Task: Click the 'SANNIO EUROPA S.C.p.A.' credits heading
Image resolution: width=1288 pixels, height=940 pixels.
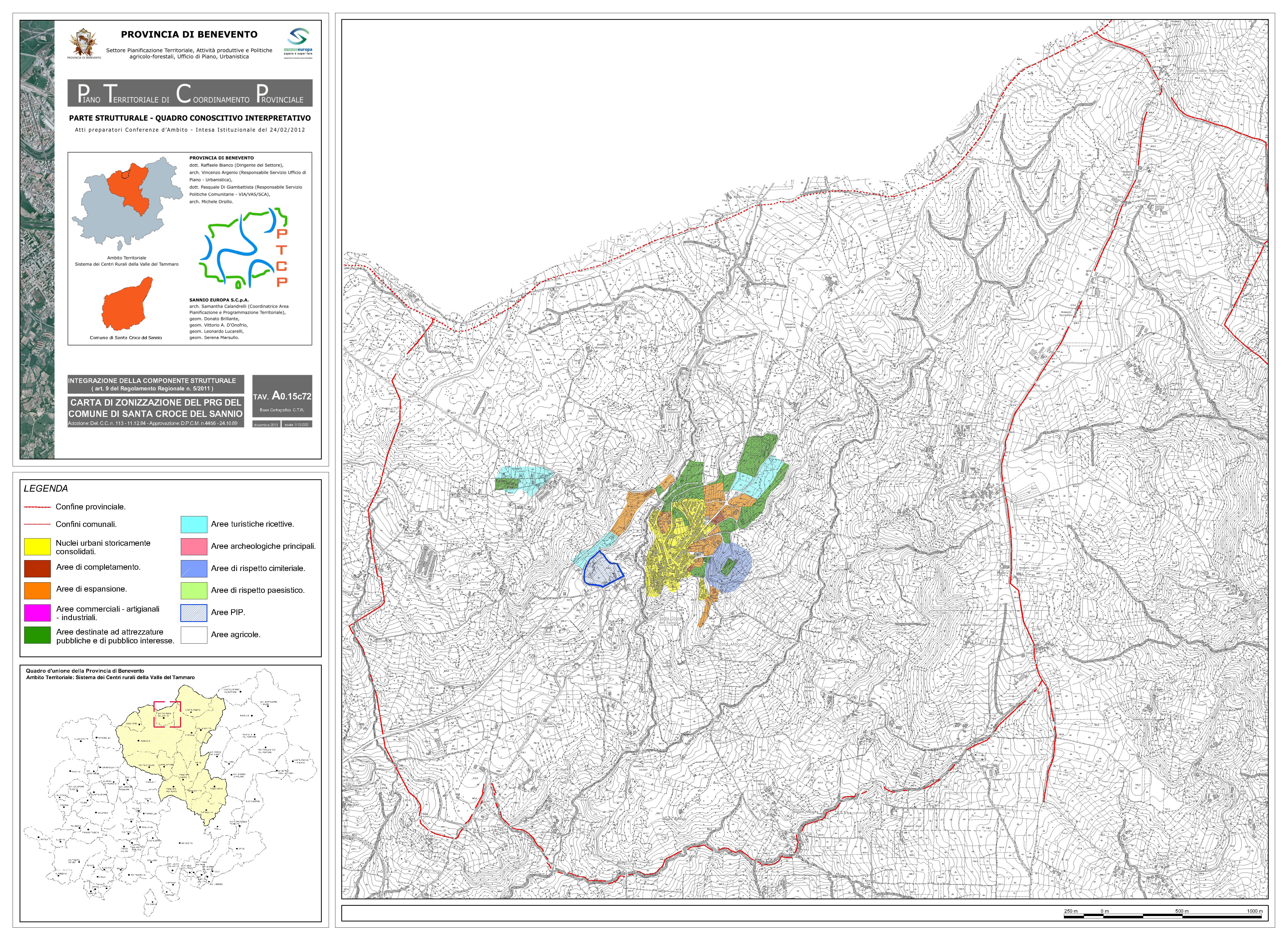Action: coord(219,300)
